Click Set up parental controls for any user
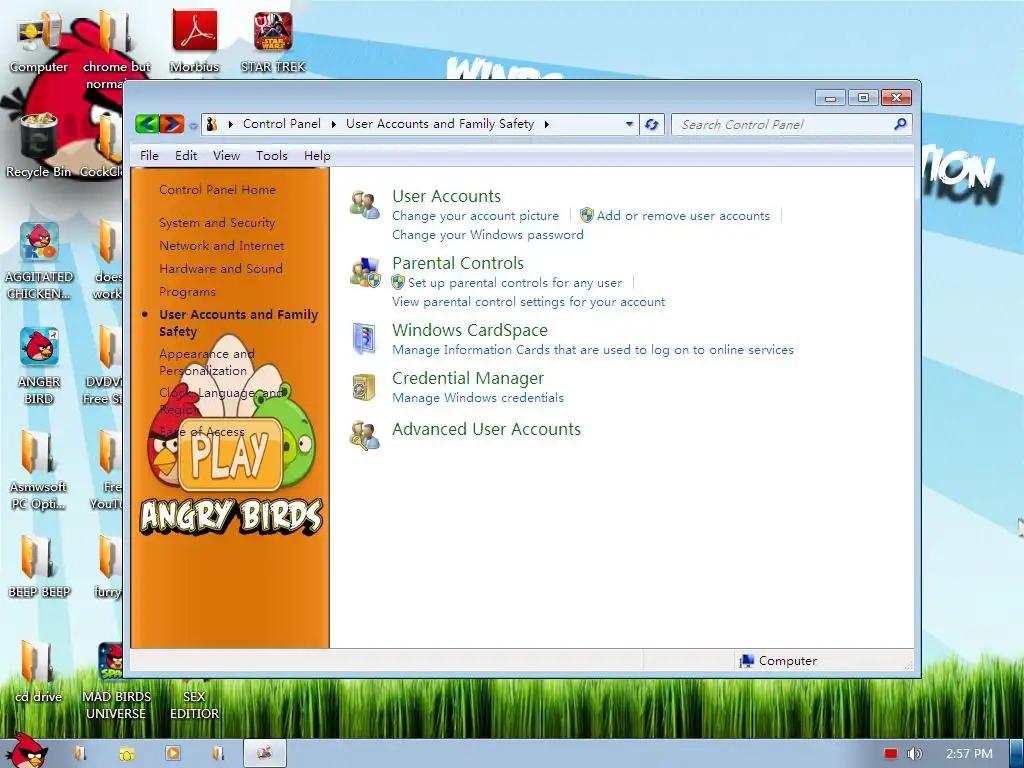The height and width of the screenshot is (768, 1024). coord(515,283)
